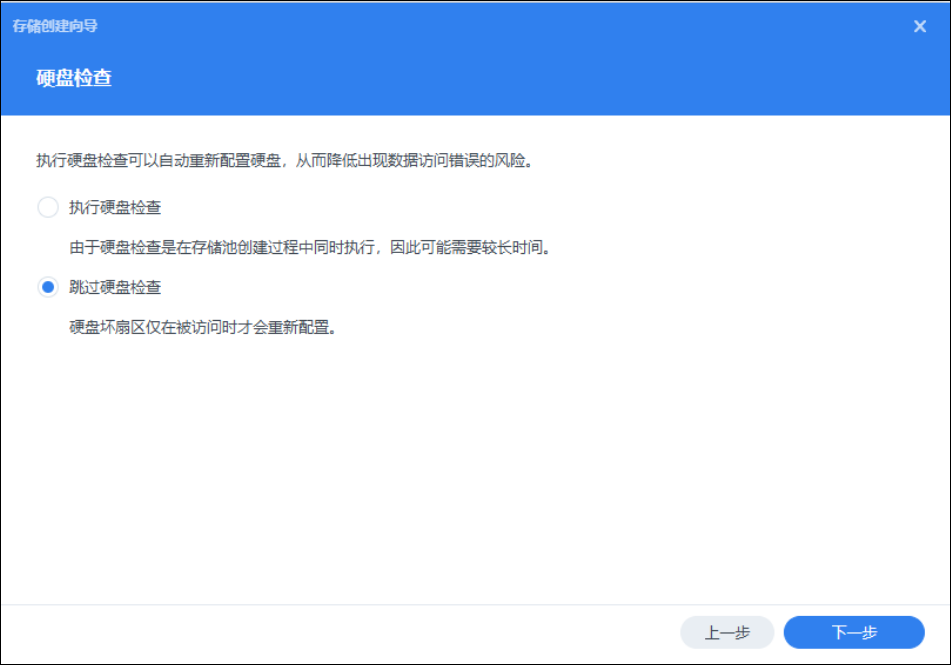
Task: Proceed to the next wizard step
Action: [854, 632]
